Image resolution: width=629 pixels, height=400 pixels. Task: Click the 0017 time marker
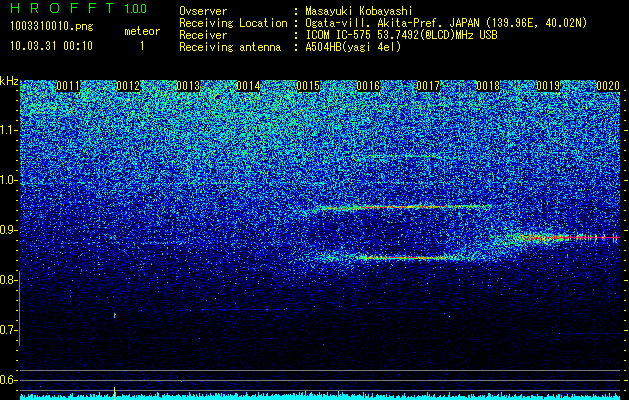(428, 86)
